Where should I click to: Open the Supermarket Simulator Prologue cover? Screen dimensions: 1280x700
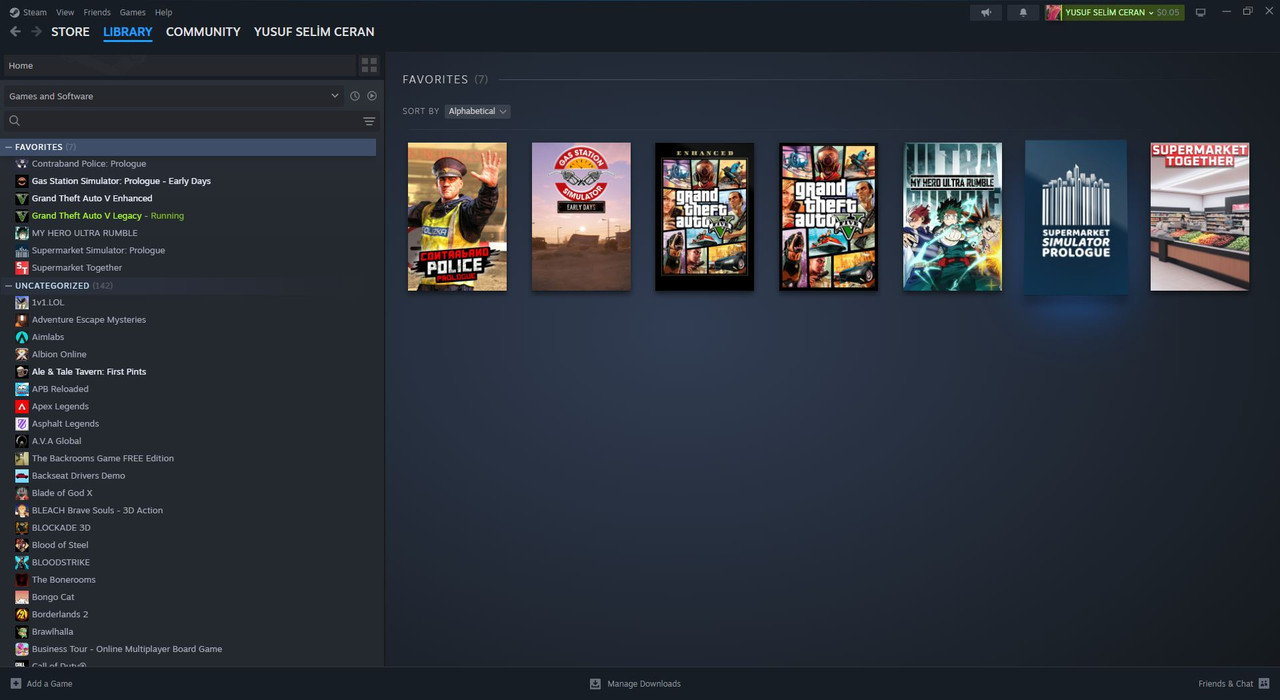point(1076,217)
